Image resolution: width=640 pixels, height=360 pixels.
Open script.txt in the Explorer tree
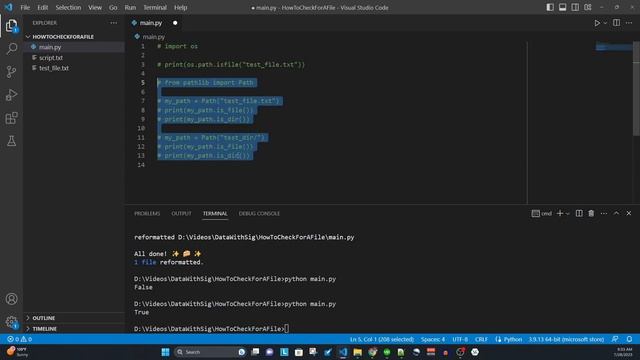[74, 58]
